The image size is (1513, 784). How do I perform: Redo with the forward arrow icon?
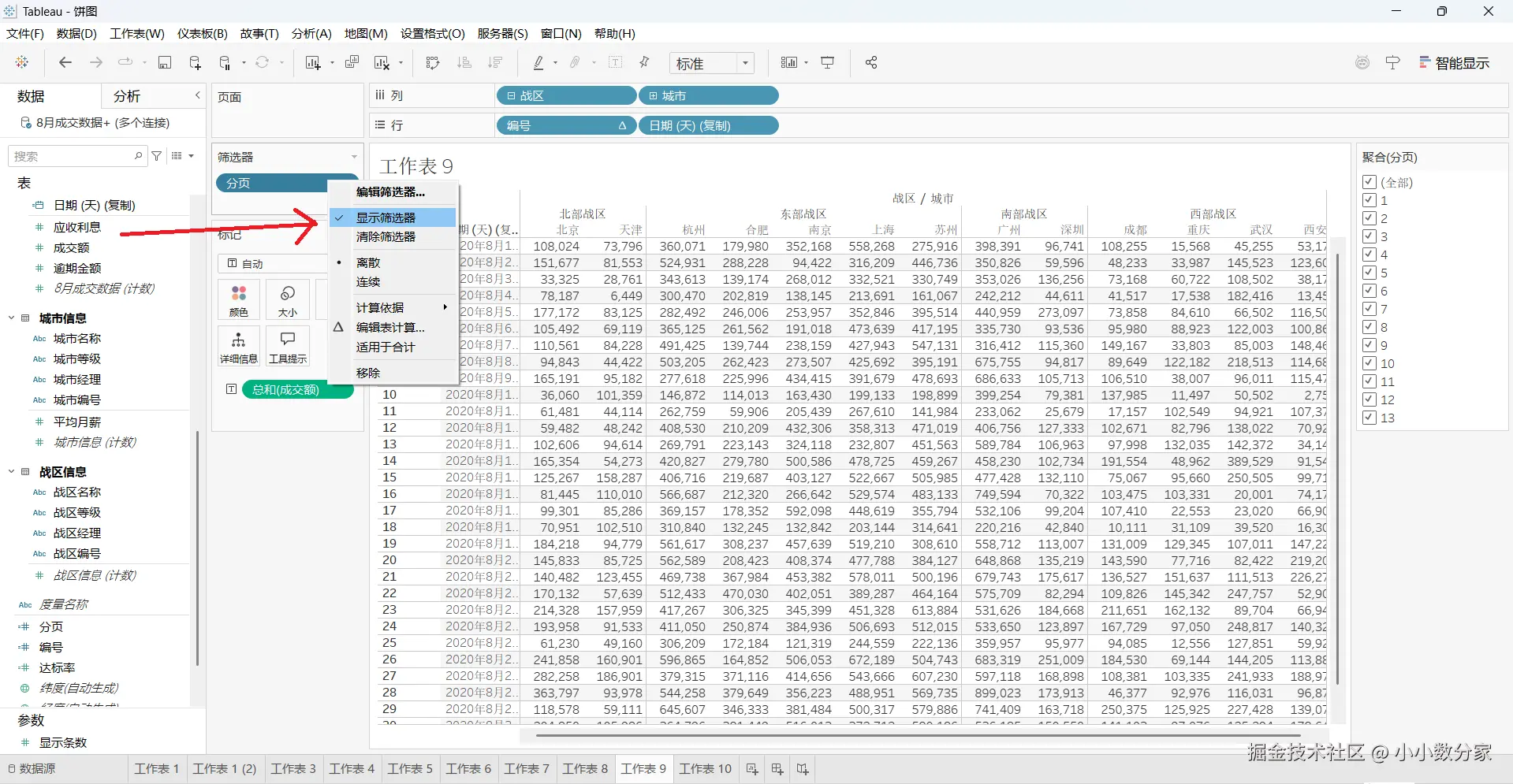pos(96,62)
